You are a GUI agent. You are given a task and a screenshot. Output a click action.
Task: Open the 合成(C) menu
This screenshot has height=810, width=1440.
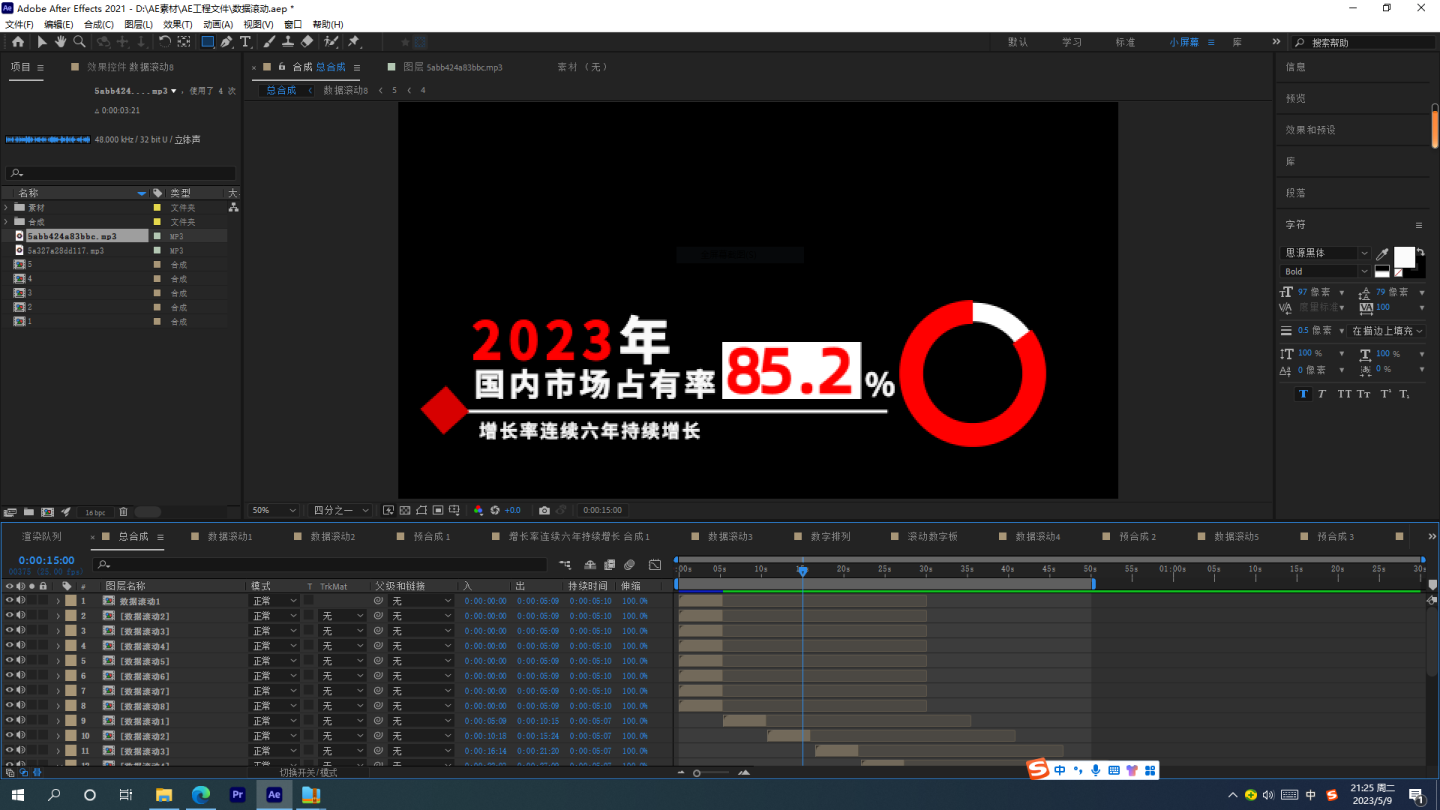coord(99,24)
